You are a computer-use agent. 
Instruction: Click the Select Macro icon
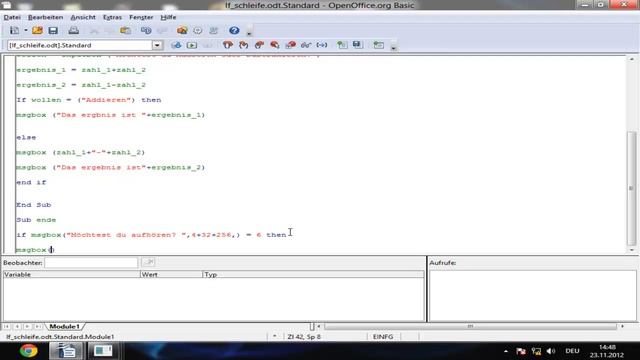coord(198,31)
